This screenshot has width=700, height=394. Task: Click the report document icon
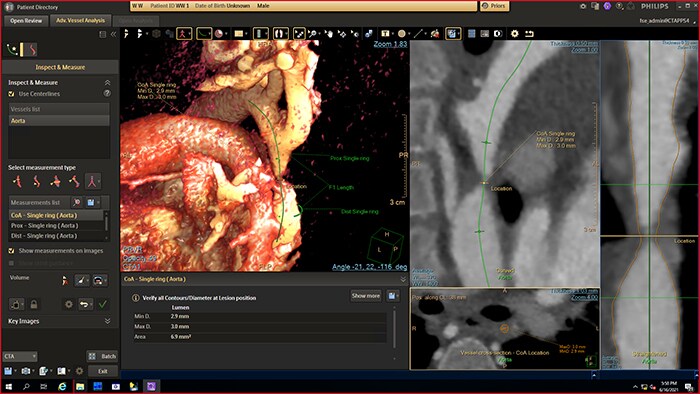(43, 371)
